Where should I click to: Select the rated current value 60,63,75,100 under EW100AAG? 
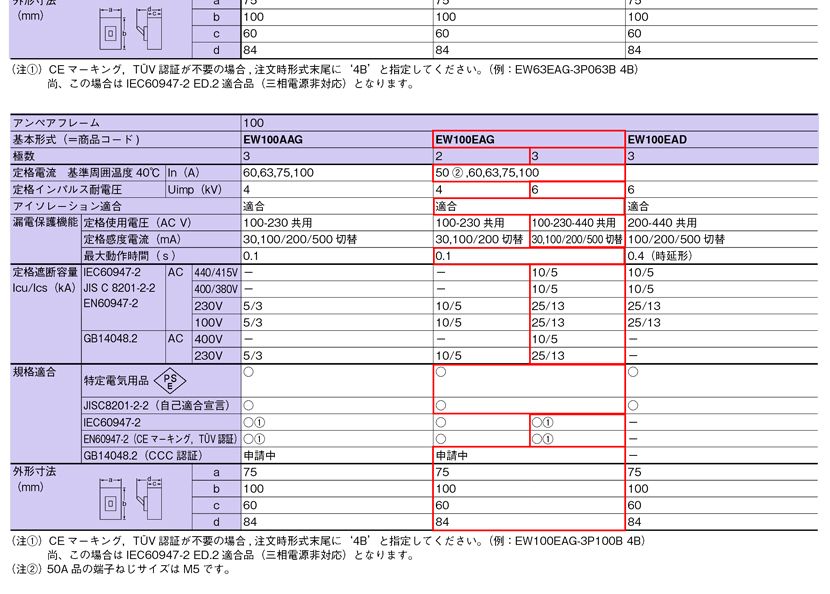click(278, 173)
